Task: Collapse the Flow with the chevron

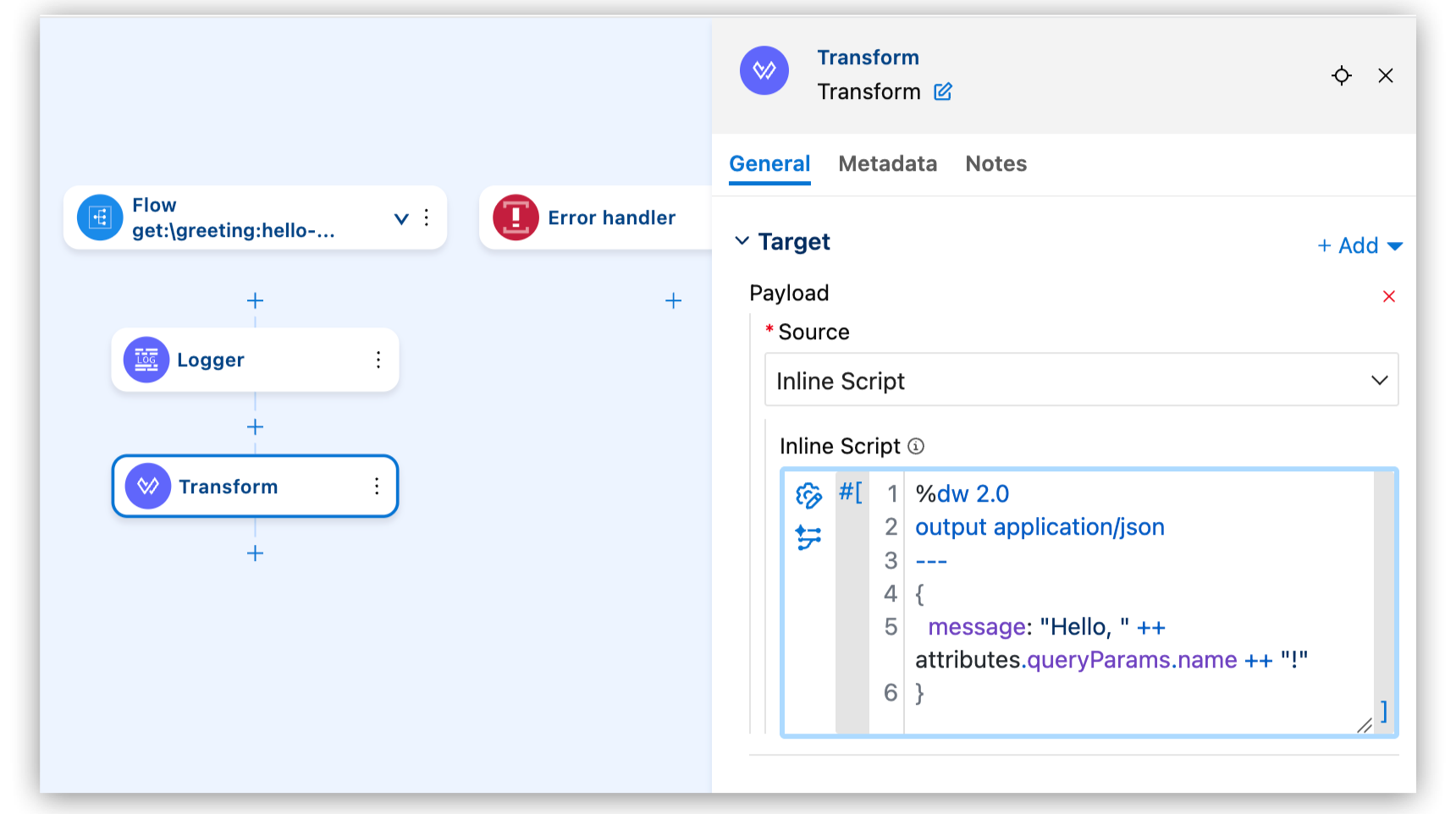Action: point(401,218)
